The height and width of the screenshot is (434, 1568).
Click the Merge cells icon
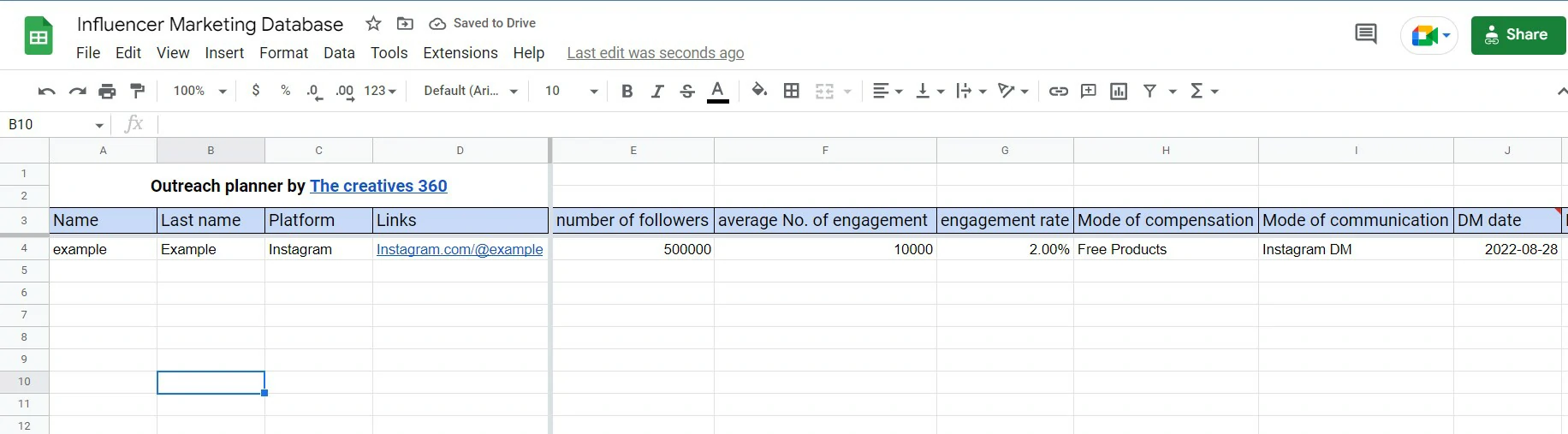824,91
